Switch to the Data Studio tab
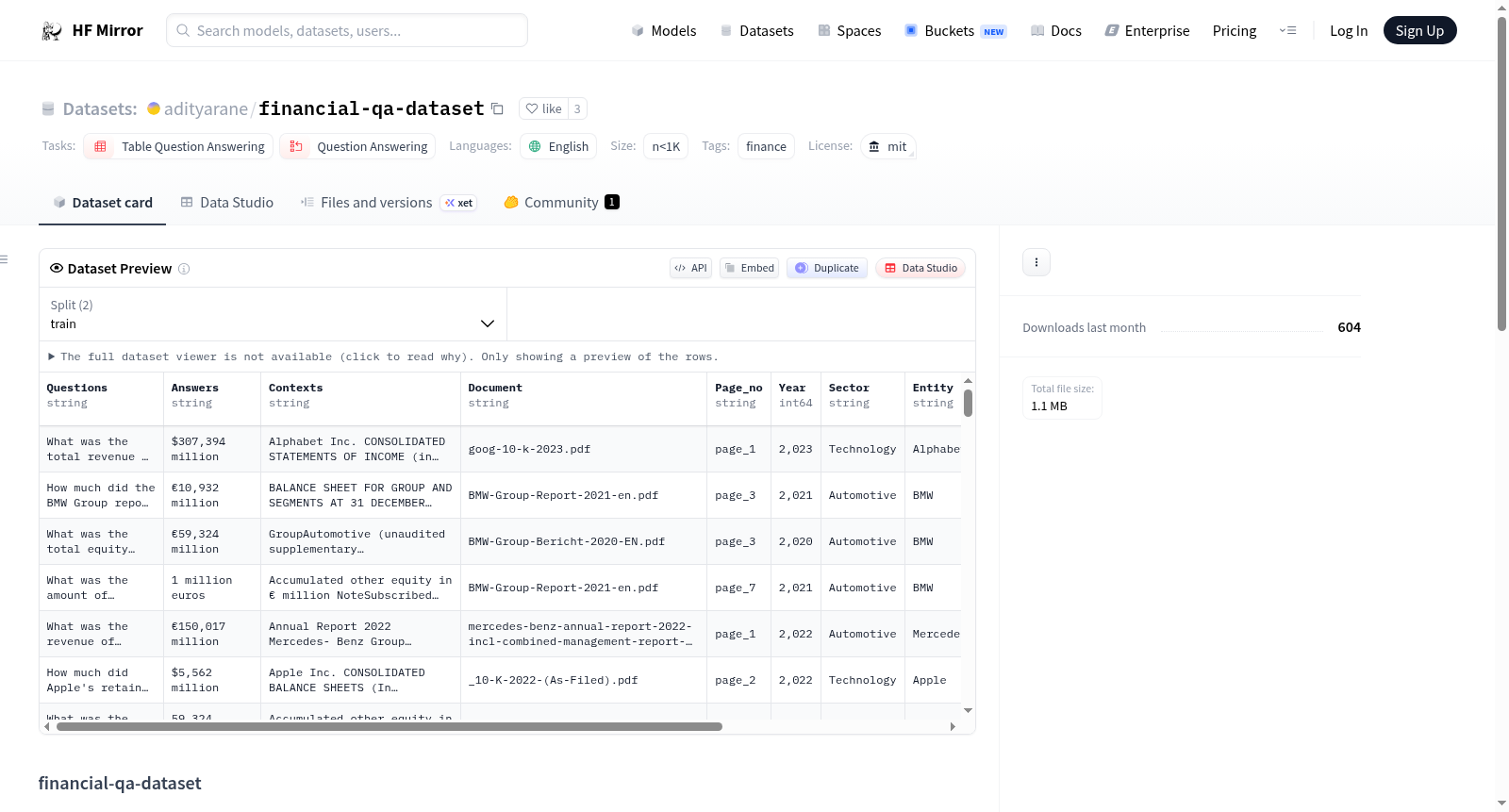The width and height of the screenshot is (1509, 812). [227, 203]
